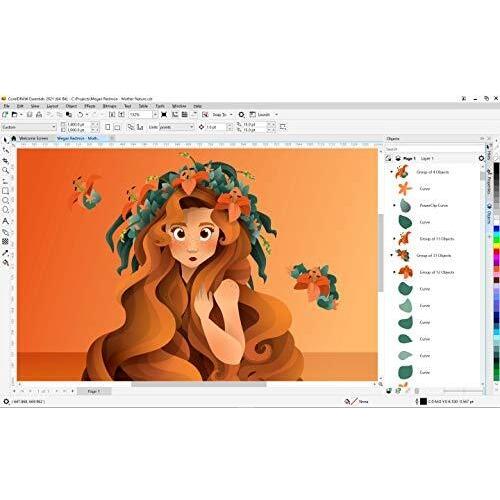500x500 pixels.
Task: Switch to the Welcome Screen tab
Action: 33,138
